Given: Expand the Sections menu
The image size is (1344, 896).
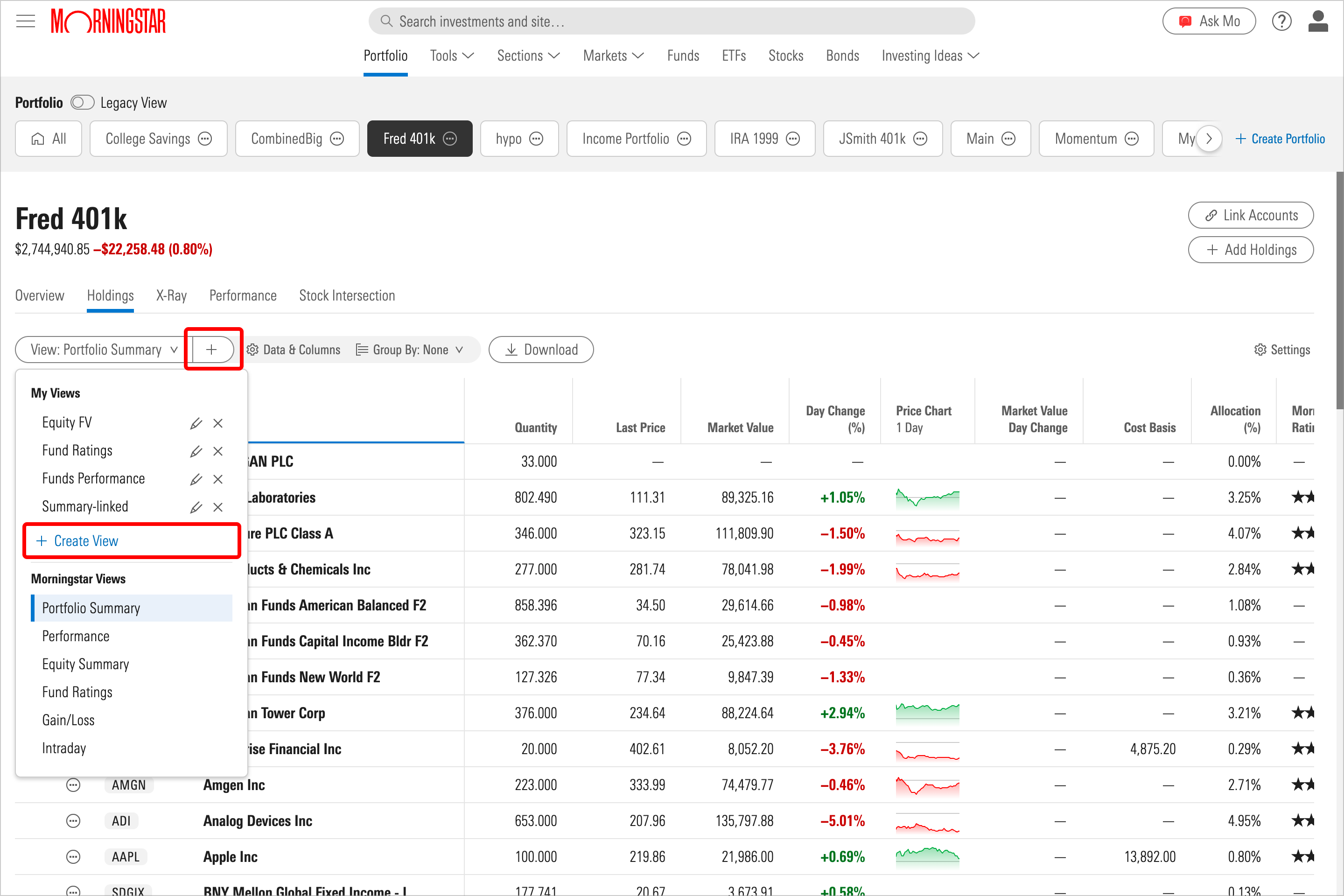Looking at the screenshot, I should coord(528,56).
